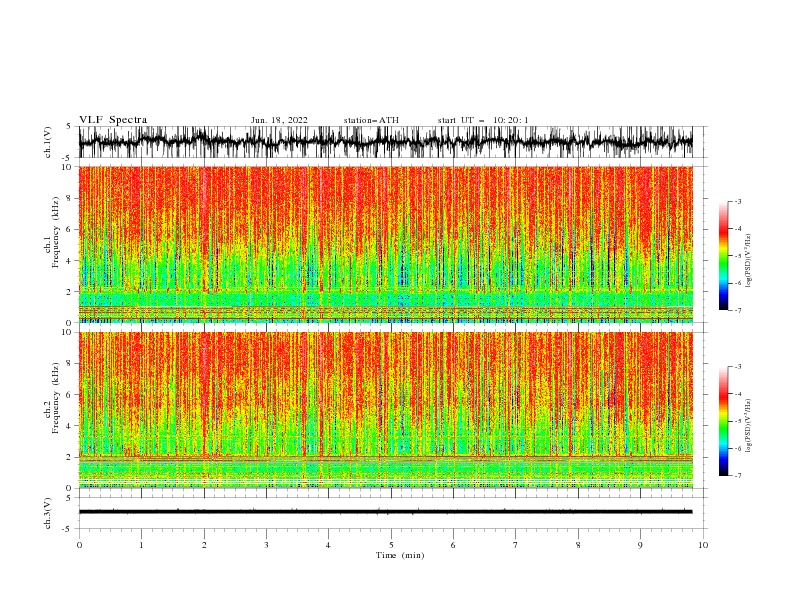Select the "start UT = 10:20:1" text
This screenshot has height=612, width=792.
[483, 120]
